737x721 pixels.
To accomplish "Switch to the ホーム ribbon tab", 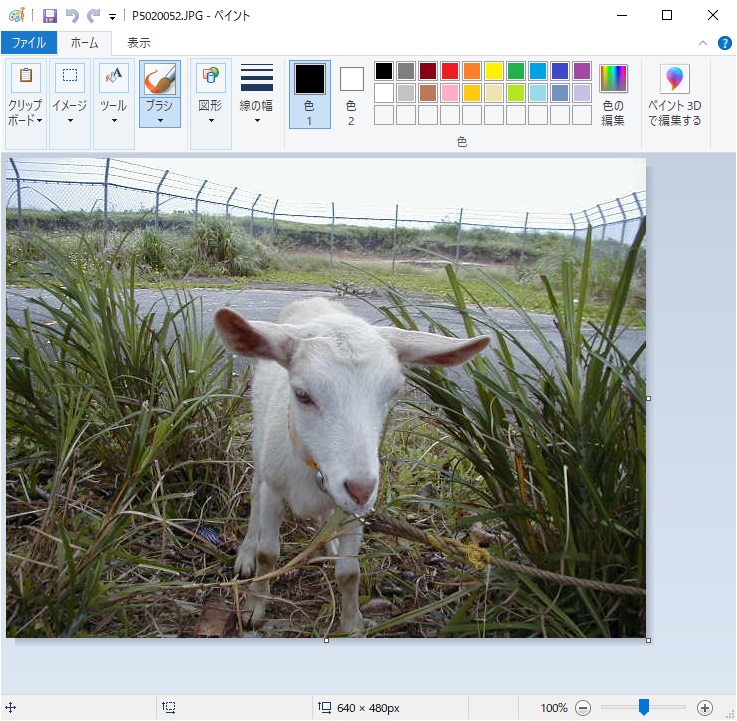I will [85, 43].
